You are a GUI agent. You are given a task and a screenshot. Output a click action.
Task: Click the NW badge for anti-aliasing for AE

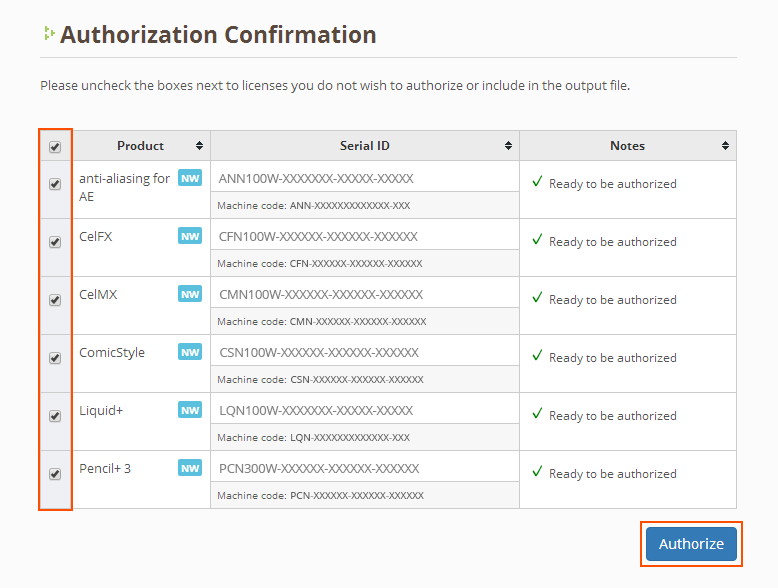tap(189, 178)
